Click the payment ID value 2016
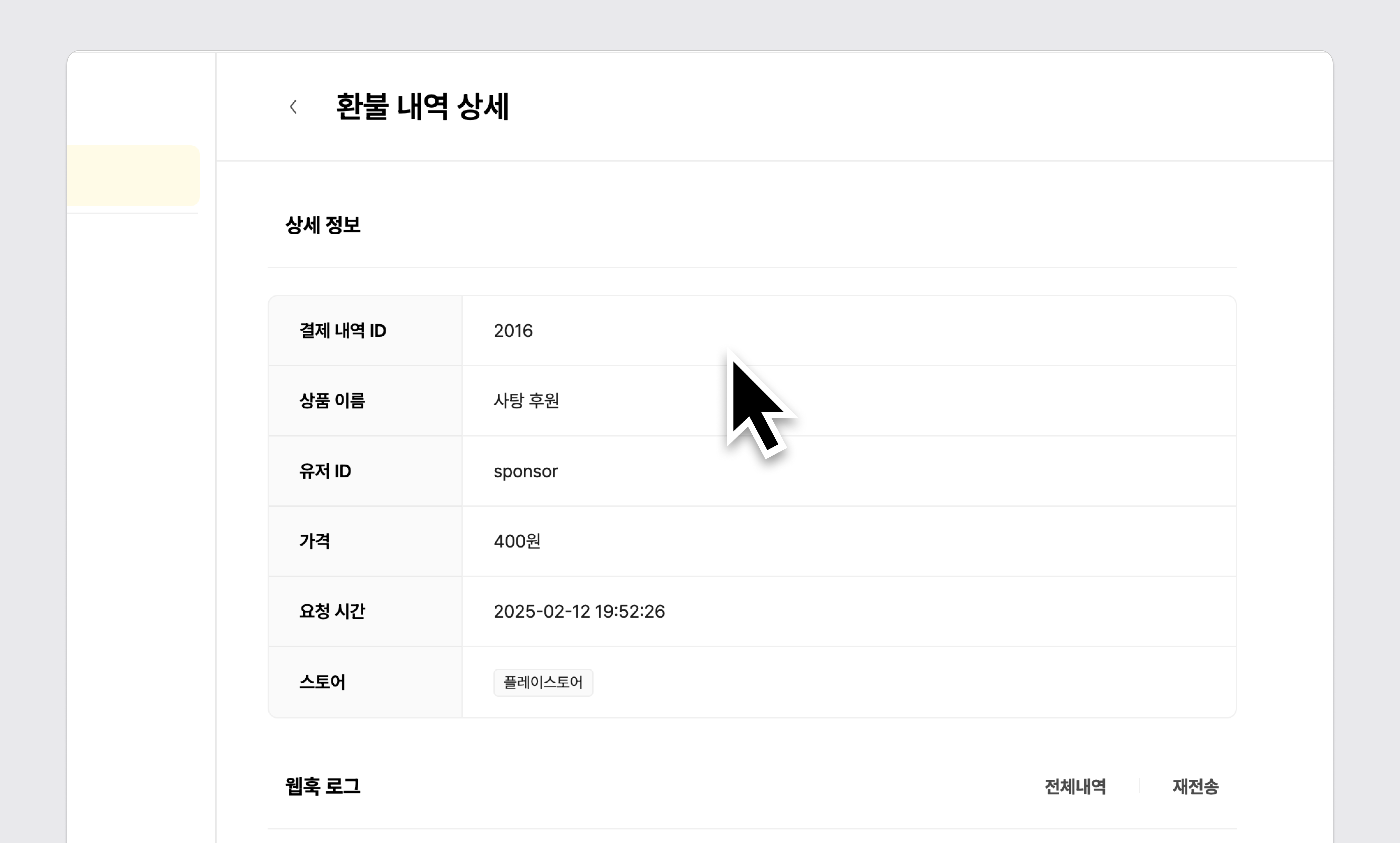 pyautogui.click(x=513, y=331)
